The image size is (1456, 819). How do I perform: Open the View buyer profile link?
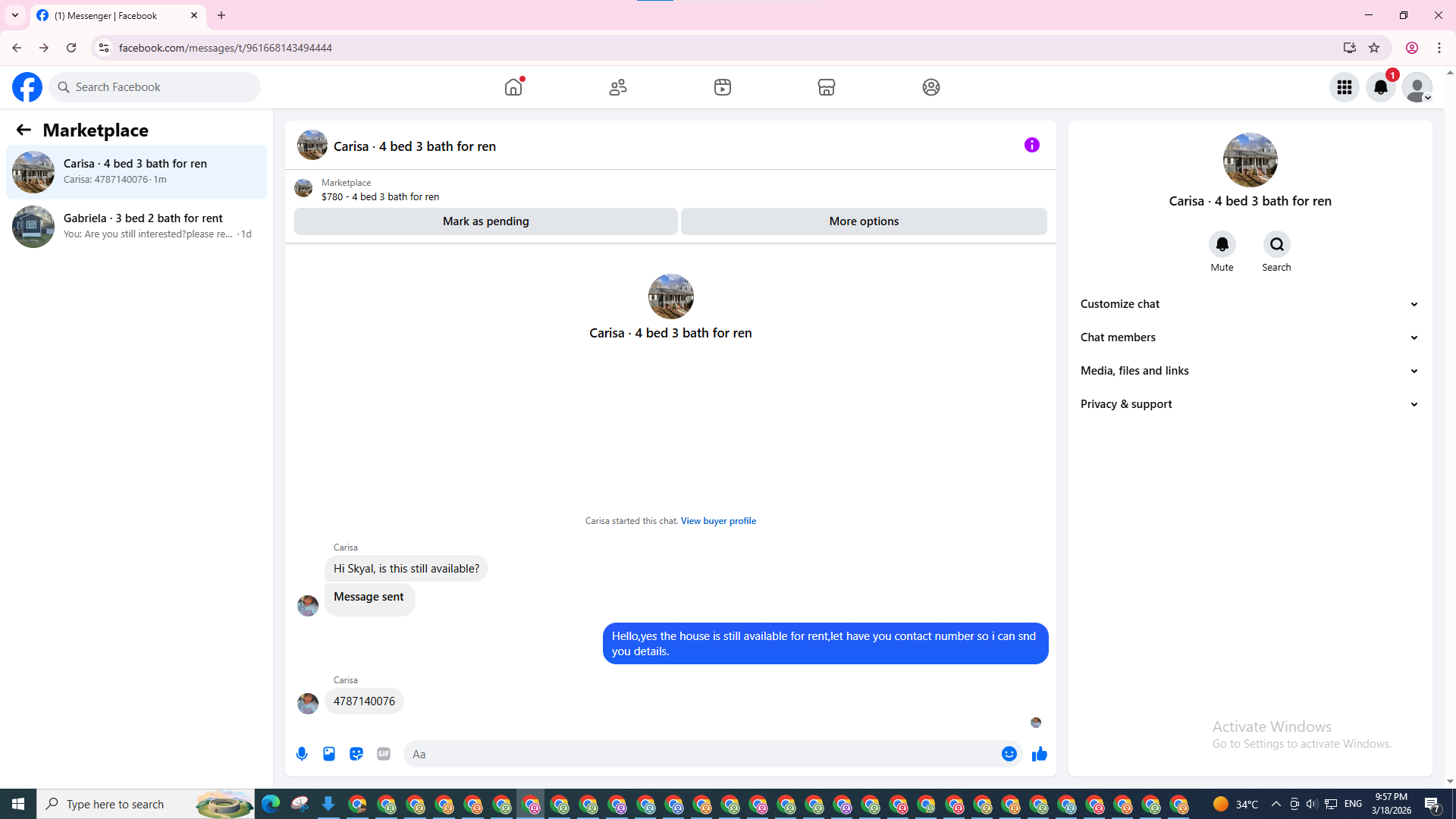click(x=718, y=521)
